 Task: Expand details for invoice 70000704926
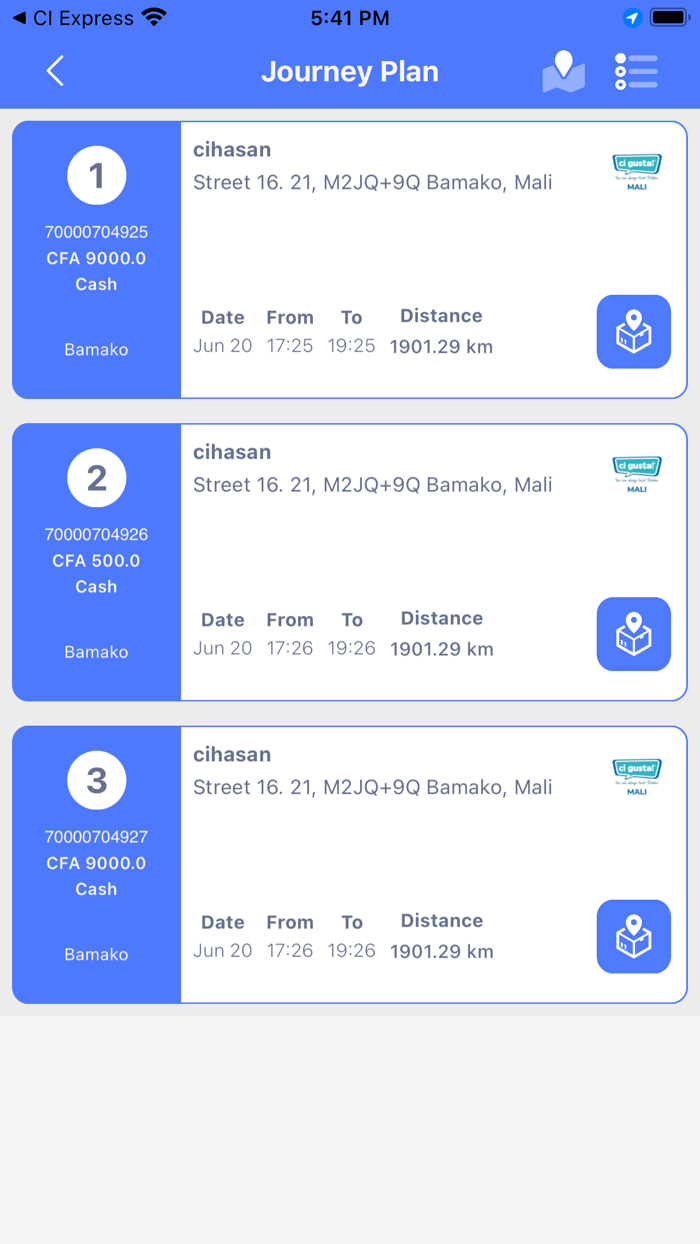point(96,534)
